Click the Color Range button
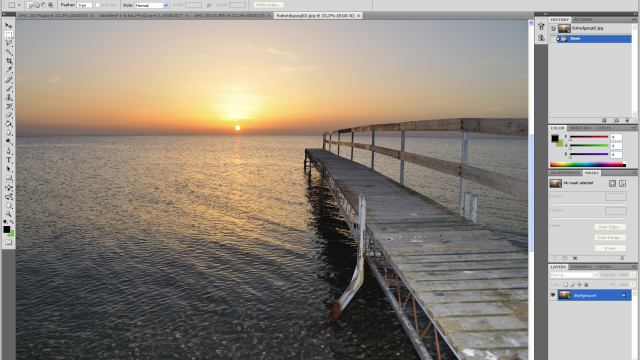 (x=610, y=238)
